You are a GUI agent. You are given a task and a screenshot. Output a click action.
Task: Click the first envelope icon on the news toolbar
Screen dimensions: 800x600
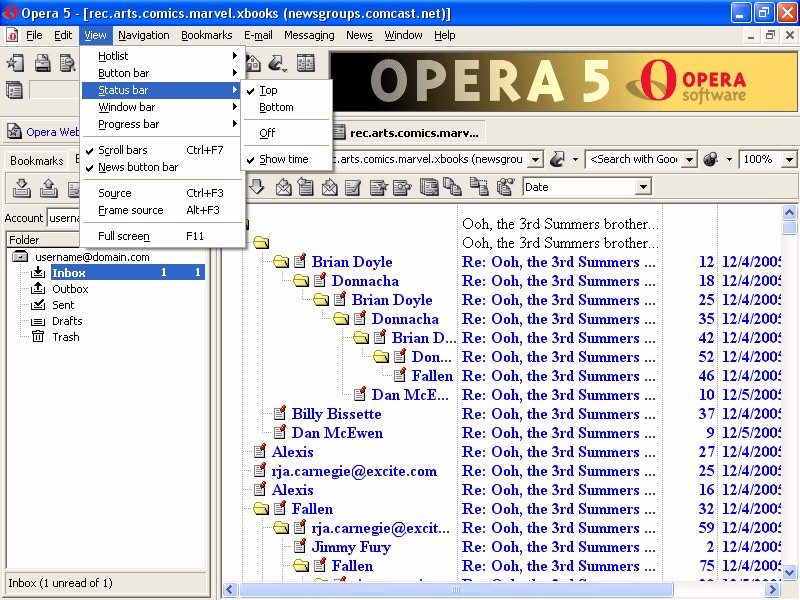pos(284,187)
